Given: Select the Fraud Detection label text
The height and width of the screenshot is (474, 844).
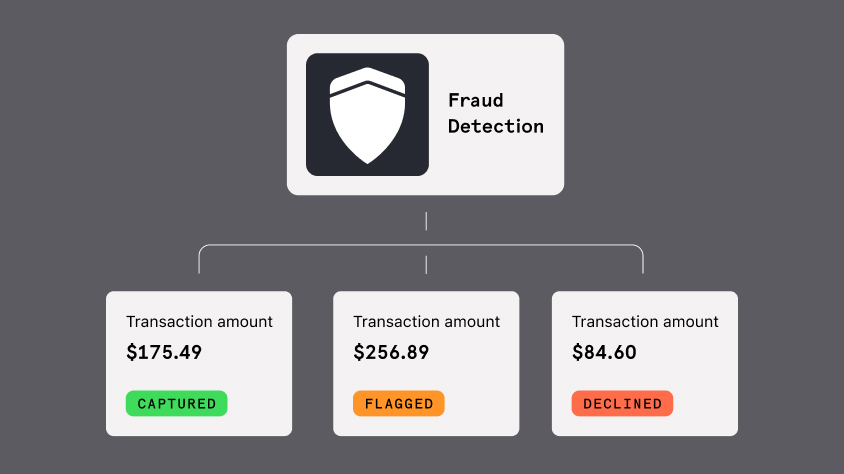Looking at the screenshot, I should [496, 113].
